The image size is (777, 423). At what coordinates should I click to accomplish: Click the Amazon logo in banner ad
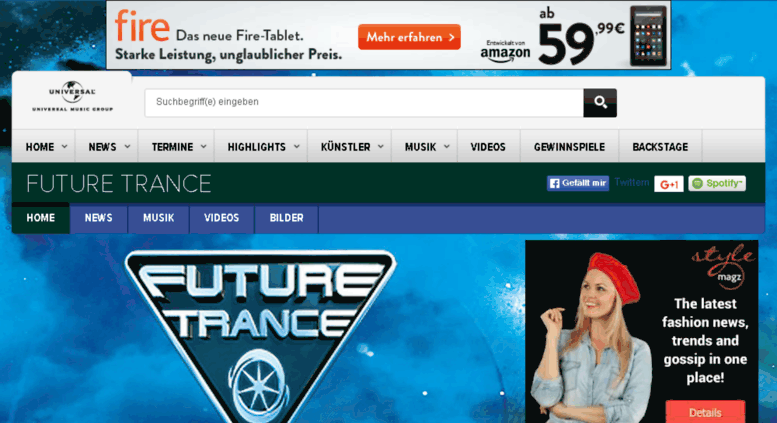505,52
